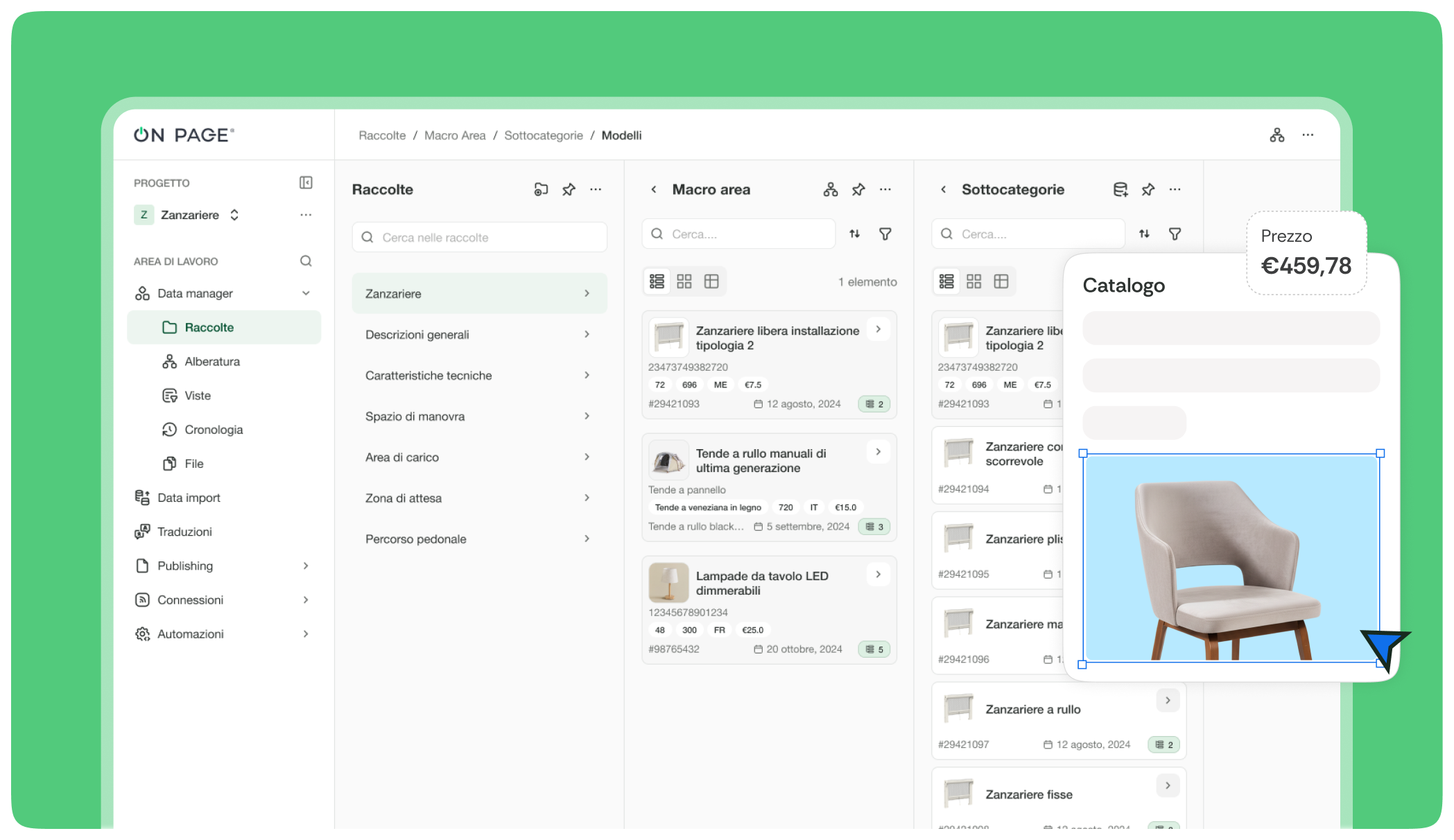
Task: Pin the Raccolte panel
Action: pyautogui.click(x=569, y=189)
